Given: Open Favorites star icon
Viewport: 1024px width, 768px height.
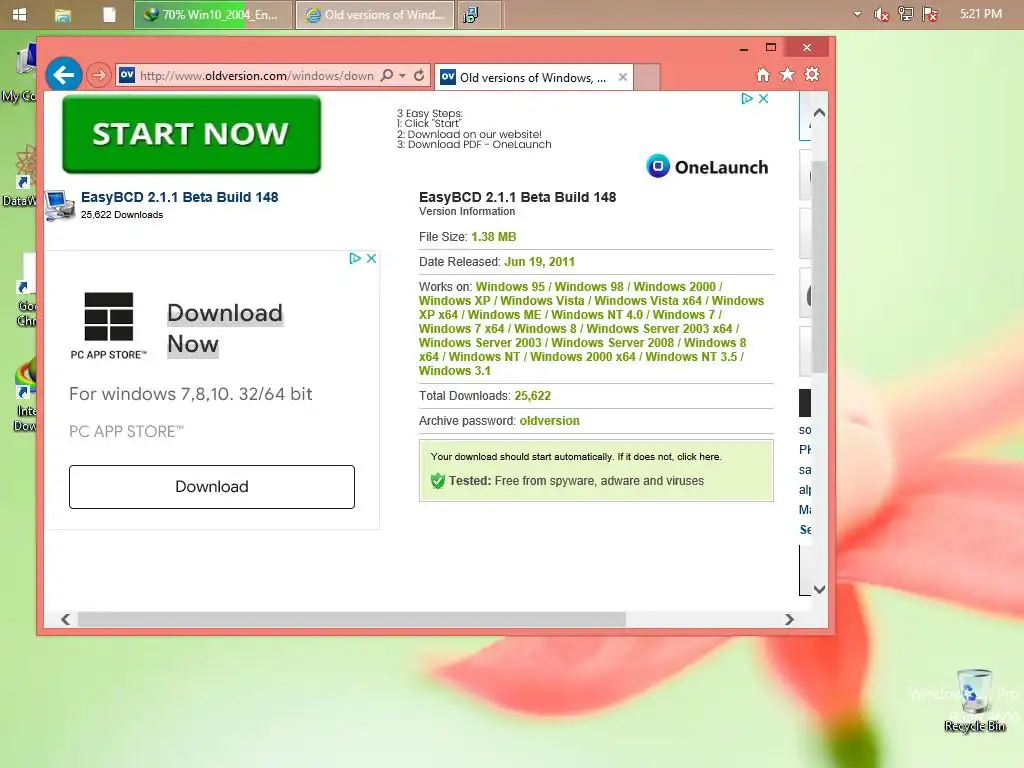Looking at the screenshot, I should (788, 75).
